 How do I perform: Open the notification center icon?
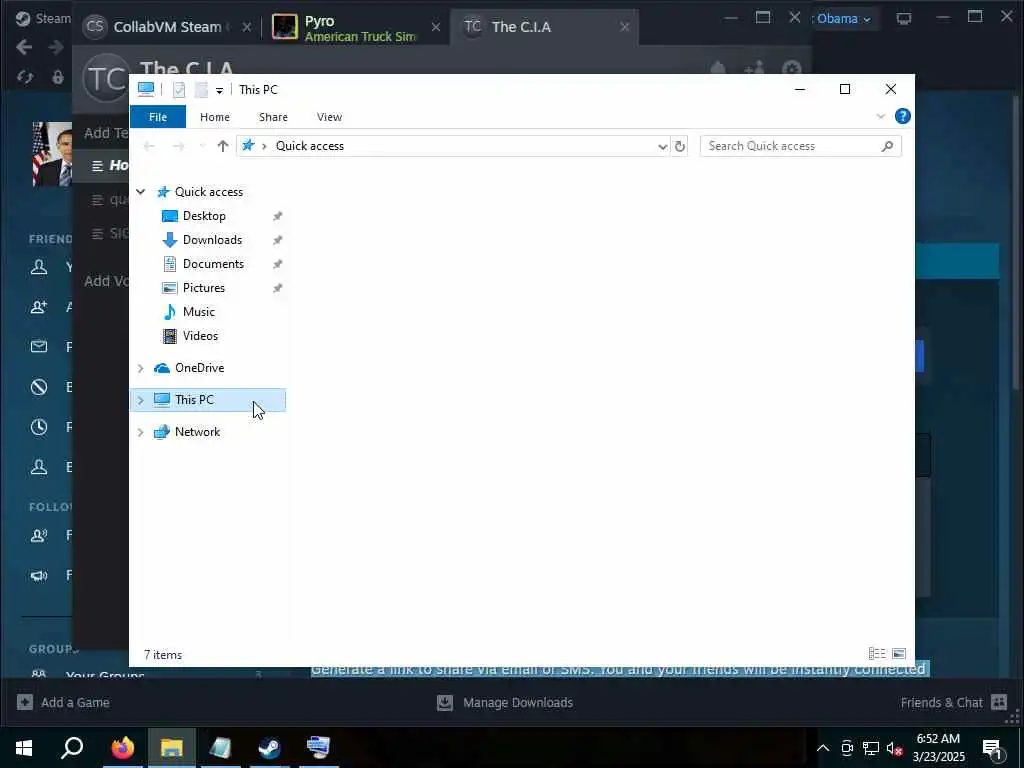pyautogui.click(x=993, y=748)
